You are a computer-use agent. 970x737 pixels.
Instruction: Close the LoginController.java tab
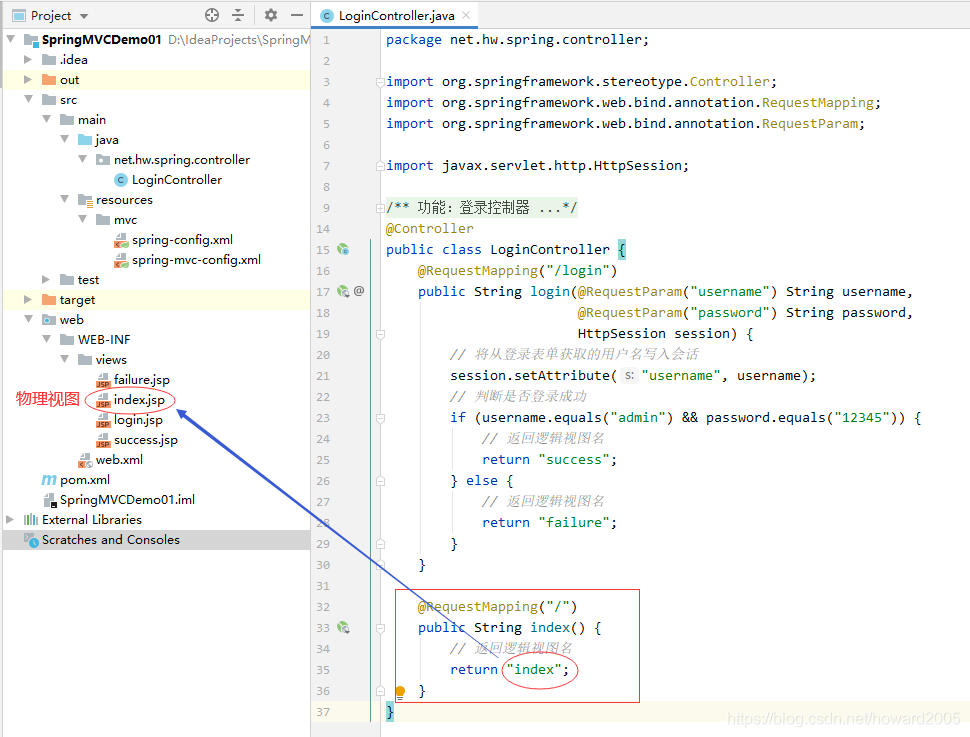tap(466, 15)
